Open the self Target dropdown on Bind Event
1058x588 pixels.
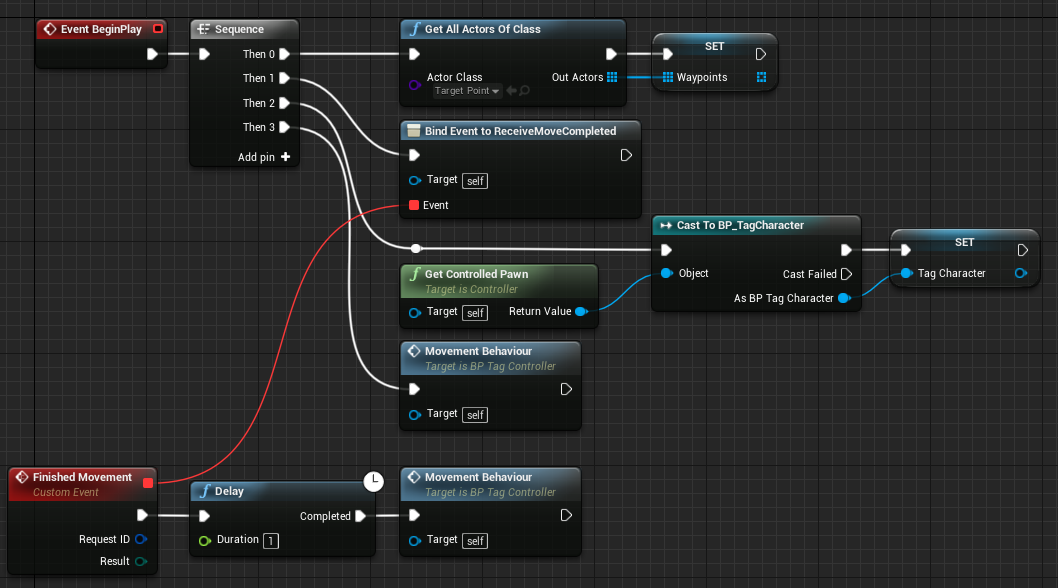click(474, 180)
